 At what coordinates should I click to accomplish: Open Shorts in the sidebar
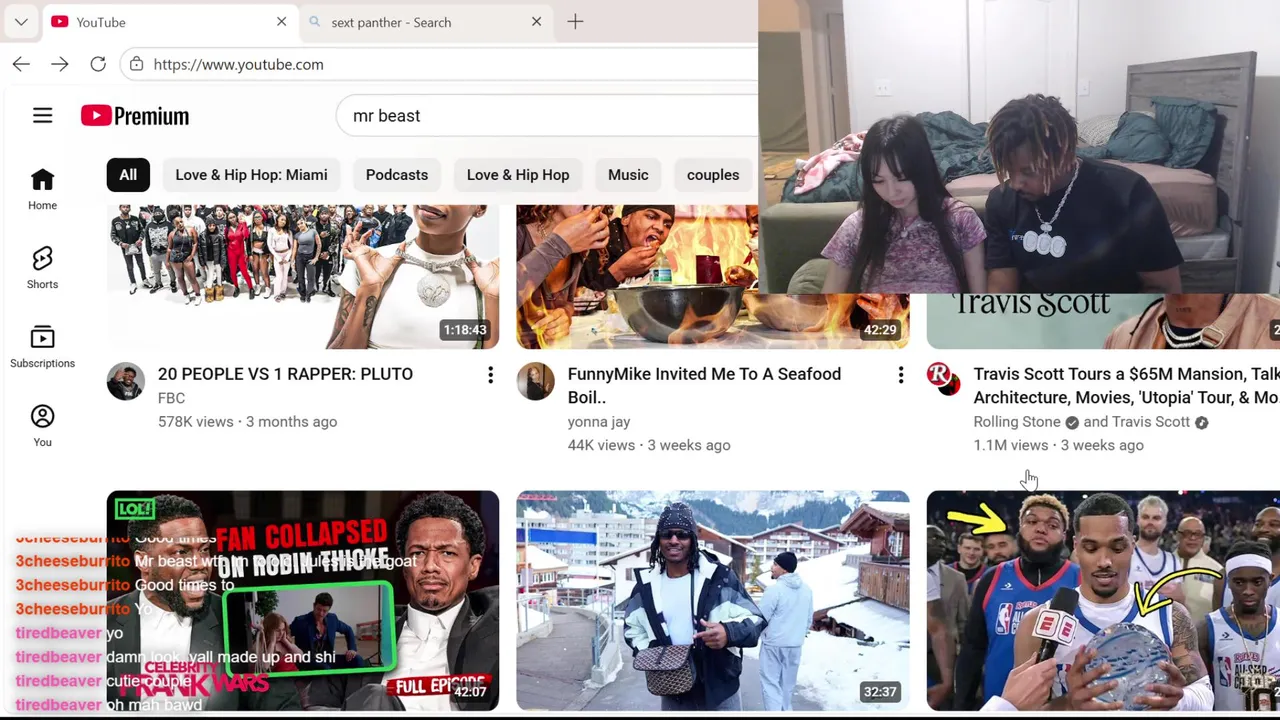coord(42,268)
